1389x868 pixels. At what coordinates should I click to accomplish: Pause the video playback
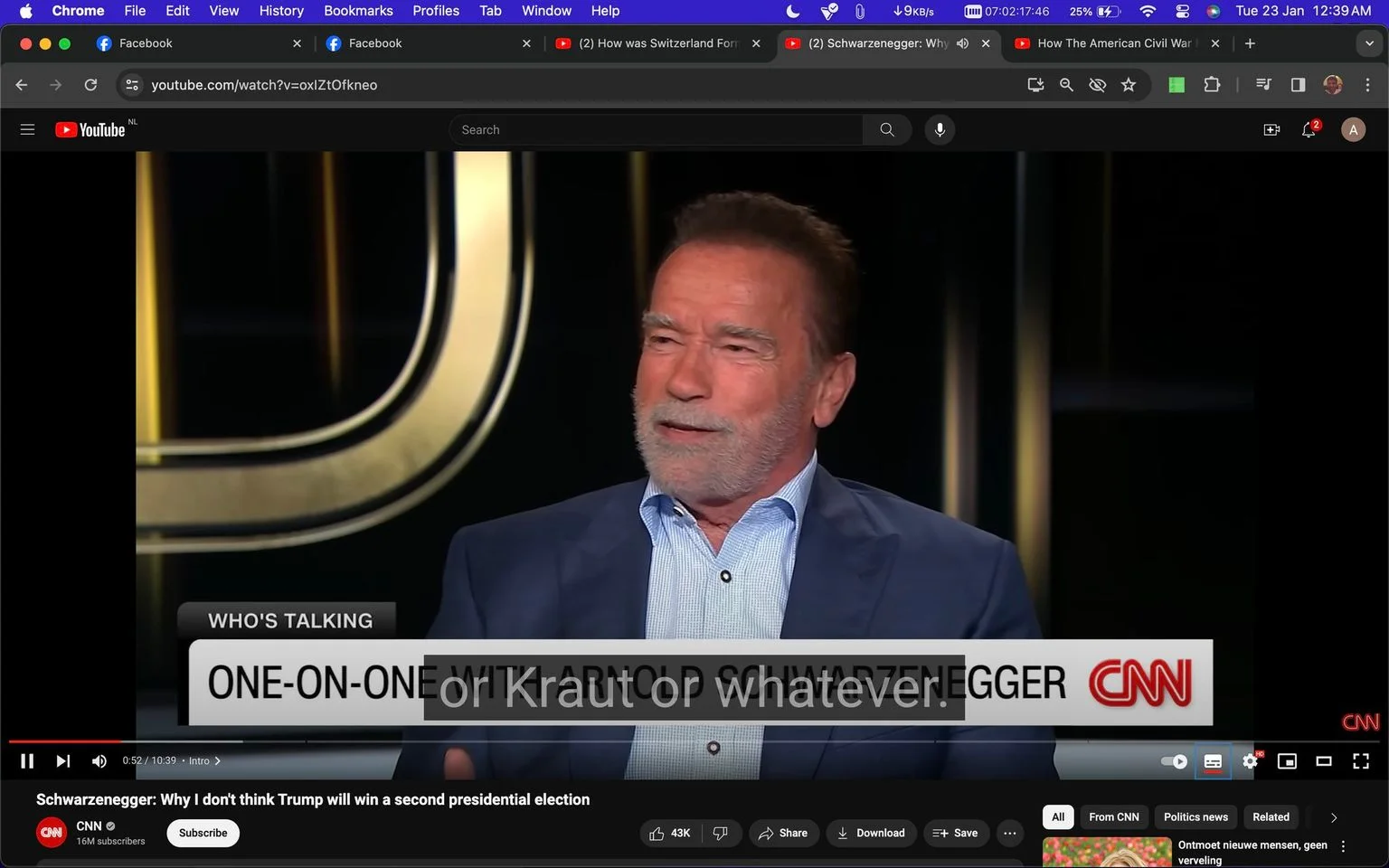(x=27, y=761)
